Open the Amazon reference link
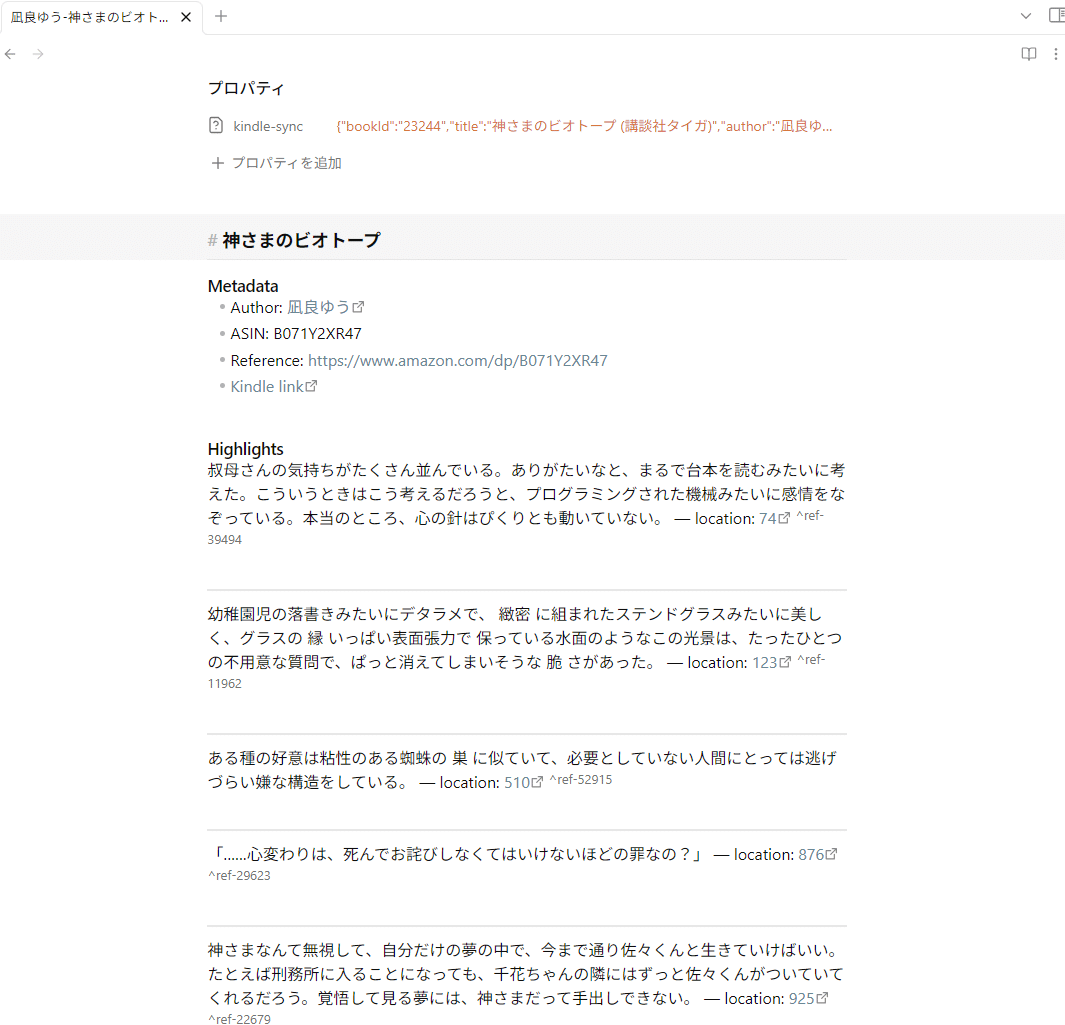 (x=457, y=360)
